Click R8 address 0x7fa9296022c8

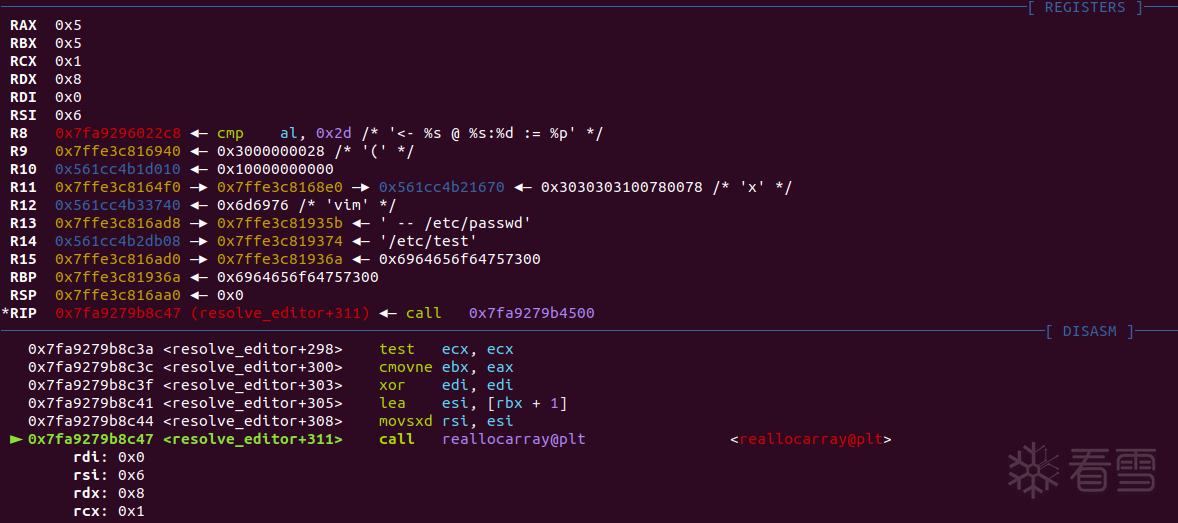click(x=118, y=134)
